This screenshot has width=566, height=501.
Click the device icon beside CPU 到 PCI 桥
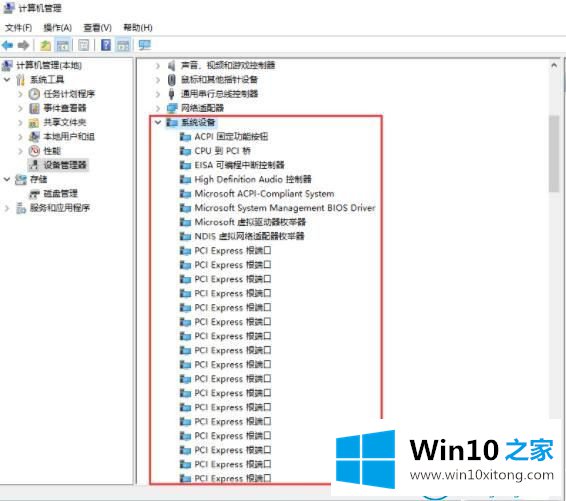point(185,151)
